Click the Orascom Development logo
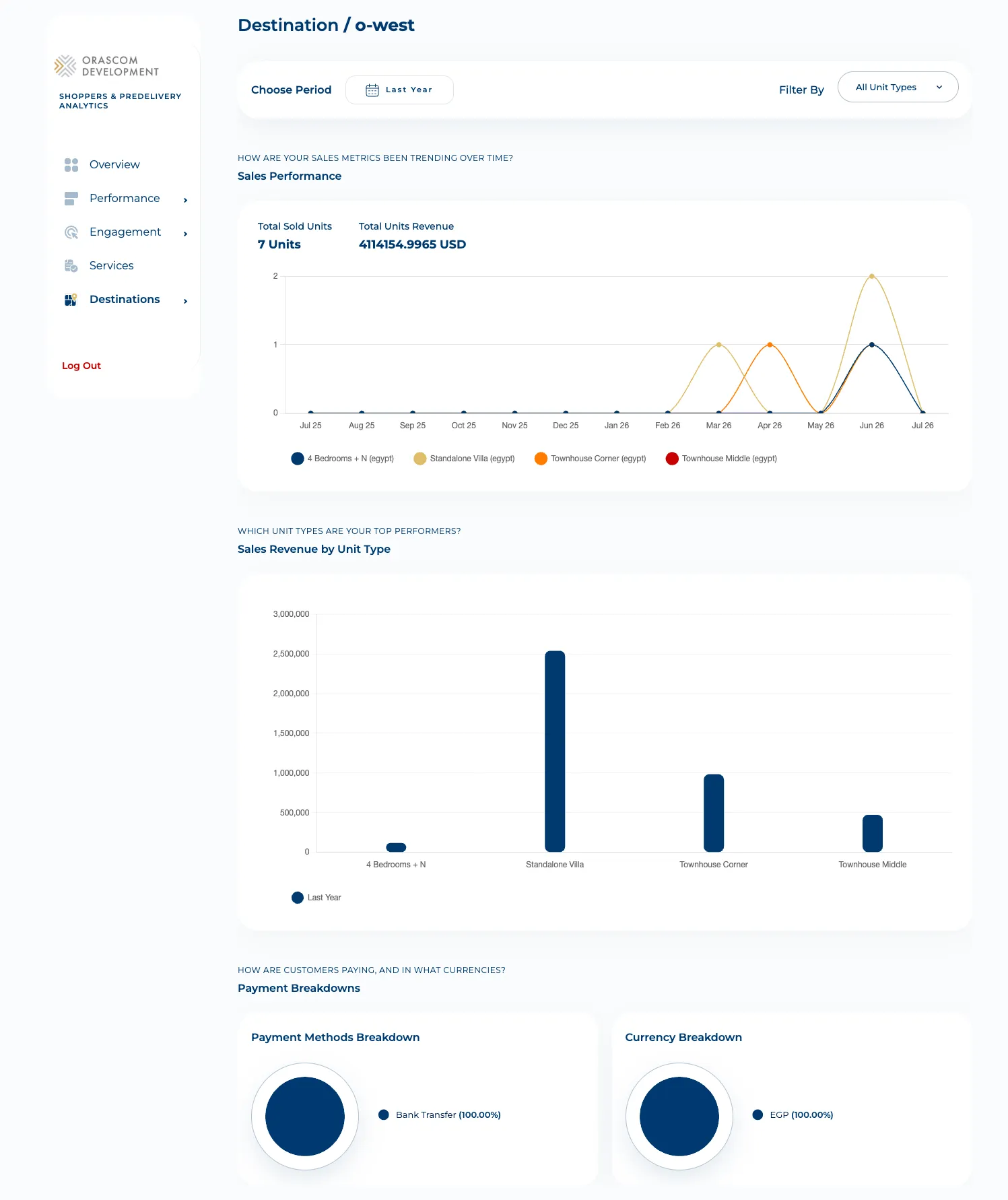 [x=107, y=66]
